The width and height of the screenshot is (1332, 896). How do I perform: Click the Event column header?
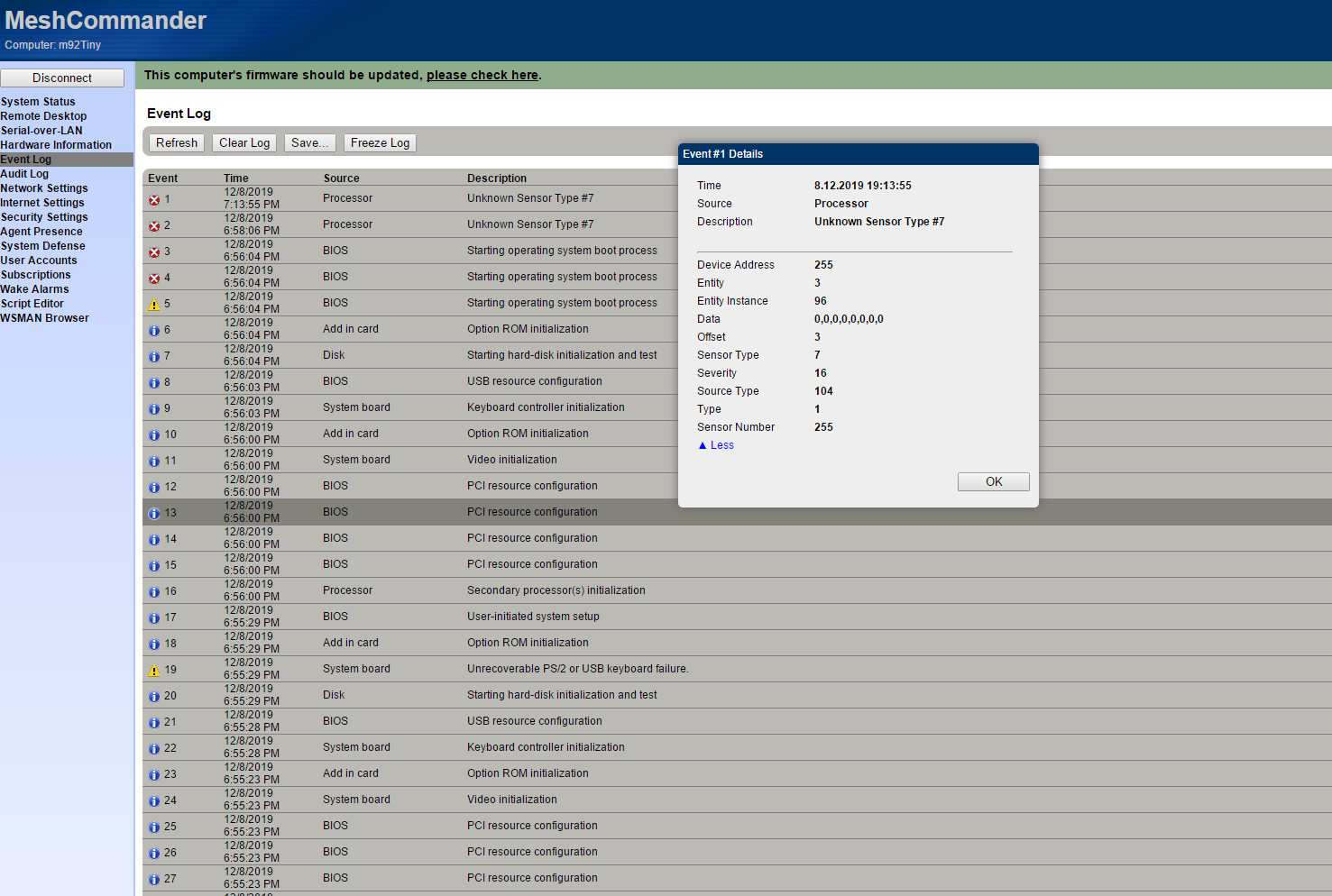[163, 178]
